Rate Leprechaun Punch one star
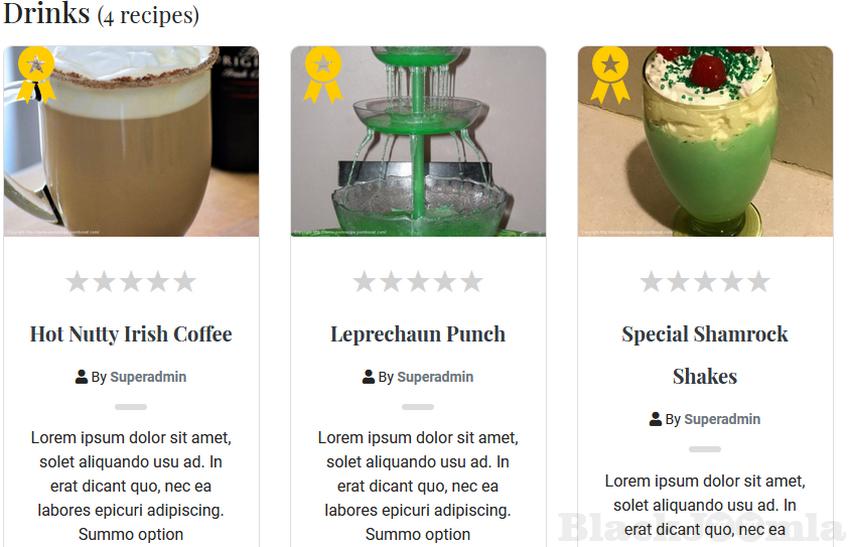The width and height of the screenshot is (850, 547). pos(364,281)
